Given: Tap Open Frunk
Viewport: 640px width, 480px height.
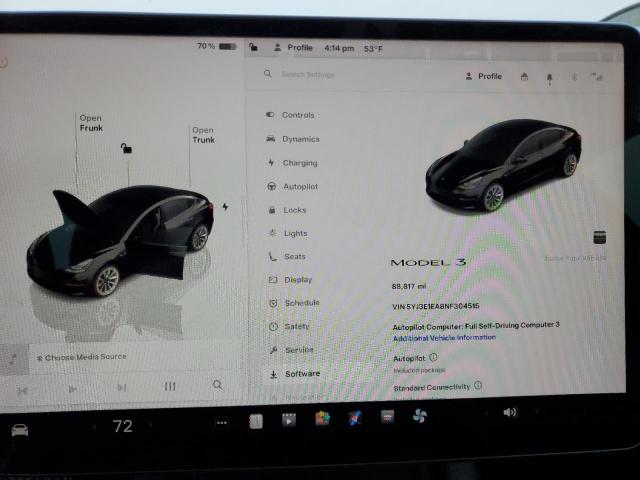Looking at the screenshot, I should coord(91,123).
